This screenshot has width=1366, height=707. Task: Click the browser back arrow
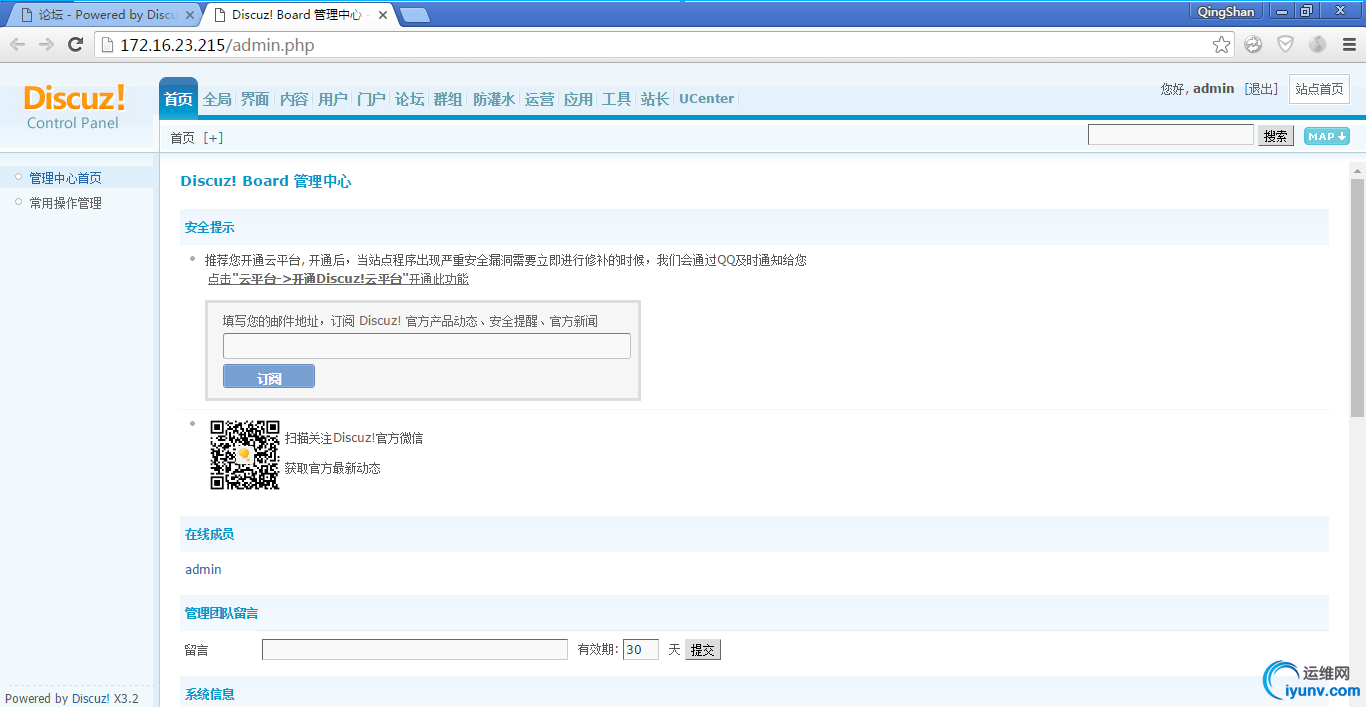click(x=18, y=44)
